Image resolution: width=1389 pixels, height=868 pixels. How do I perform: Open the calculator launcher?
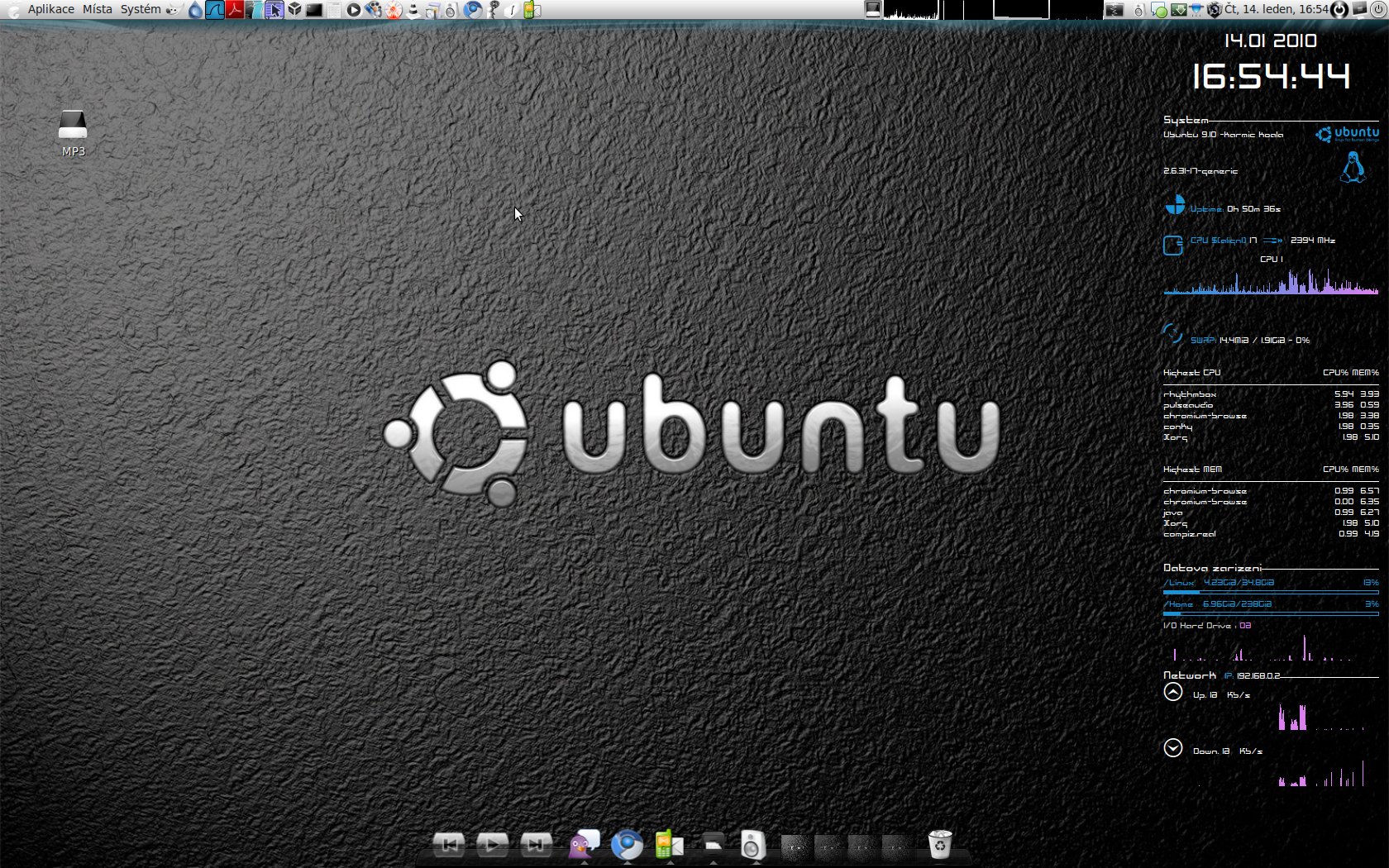coord(334,10)
